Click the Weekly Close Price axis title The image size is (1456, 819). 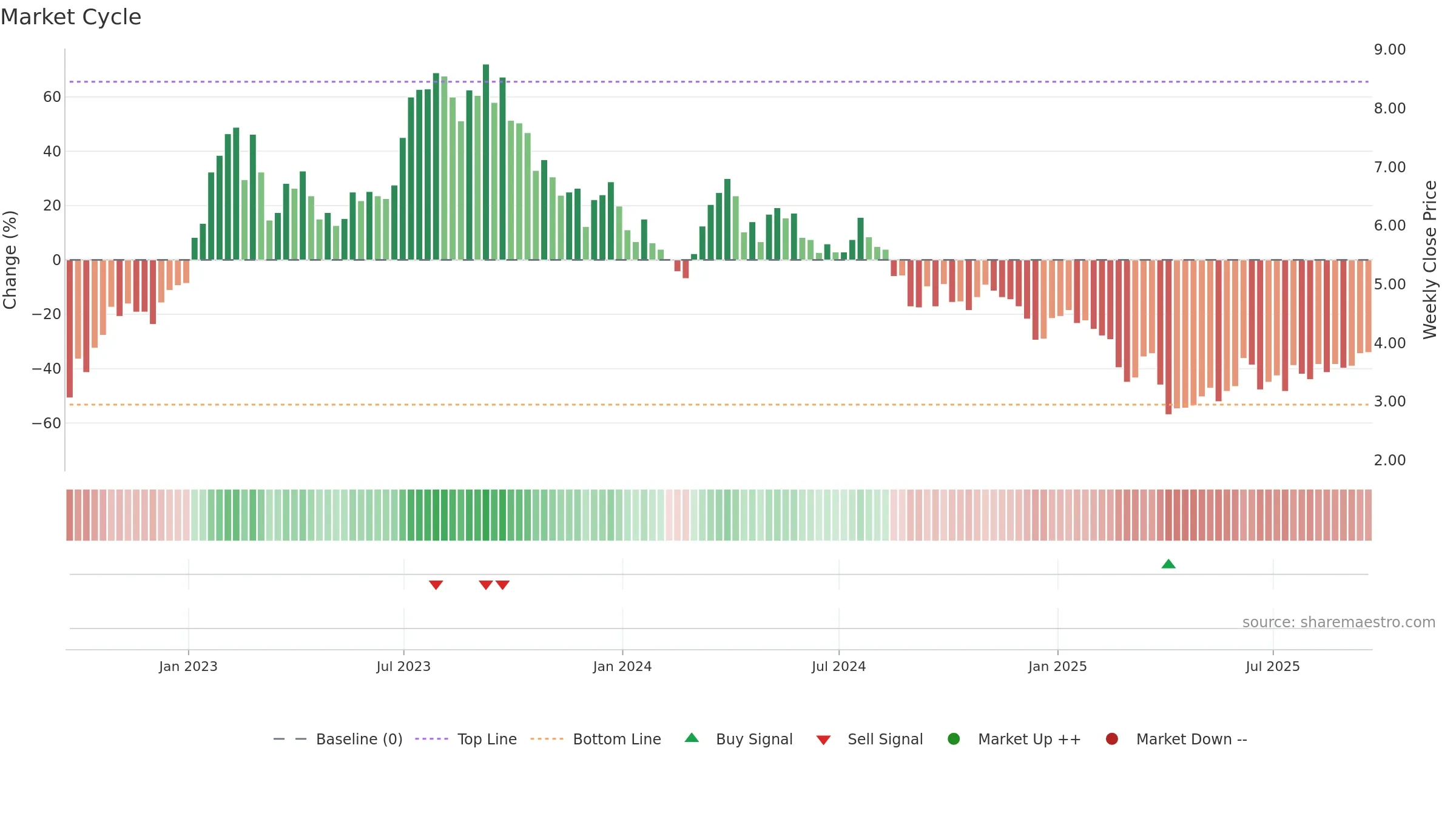click(x=1430, y=260)
